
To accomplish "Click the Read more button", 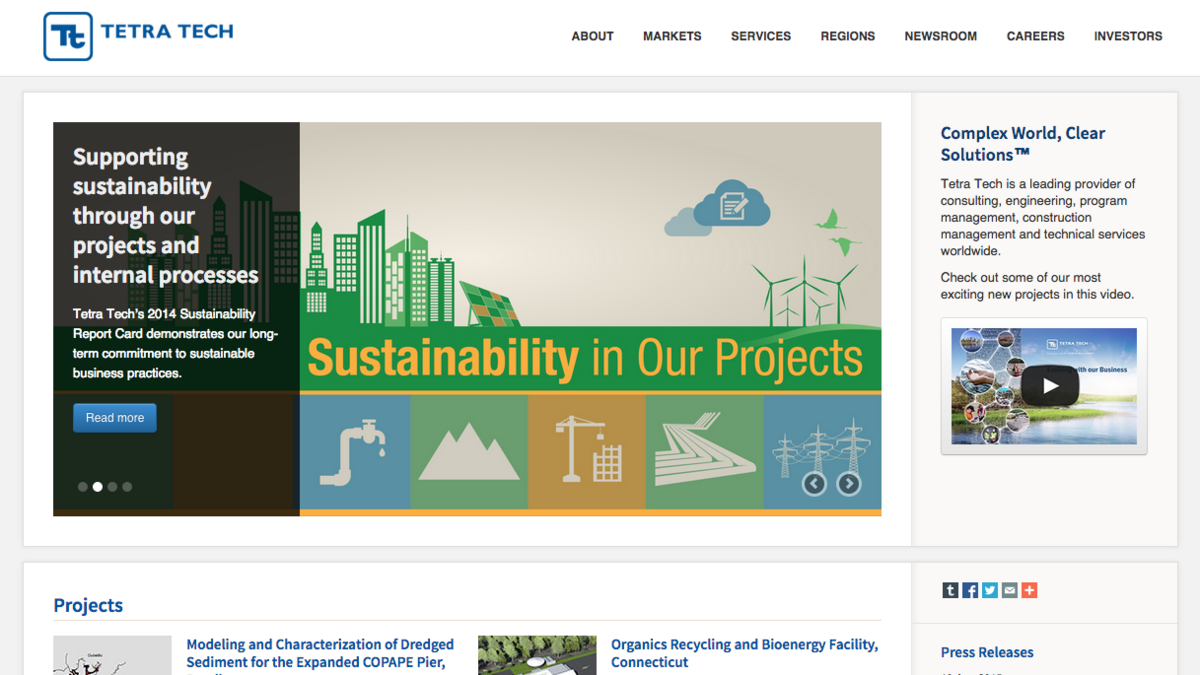I will [x=115, y=418].
